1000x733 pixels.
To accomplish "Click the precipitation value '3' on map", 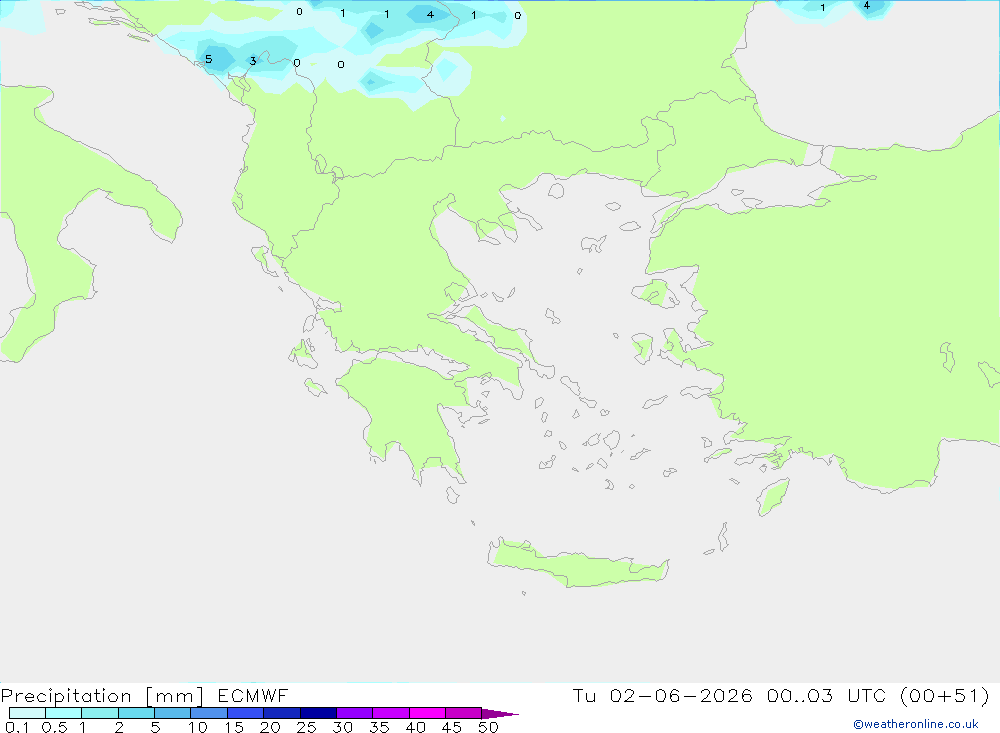I will pos(253,61).
